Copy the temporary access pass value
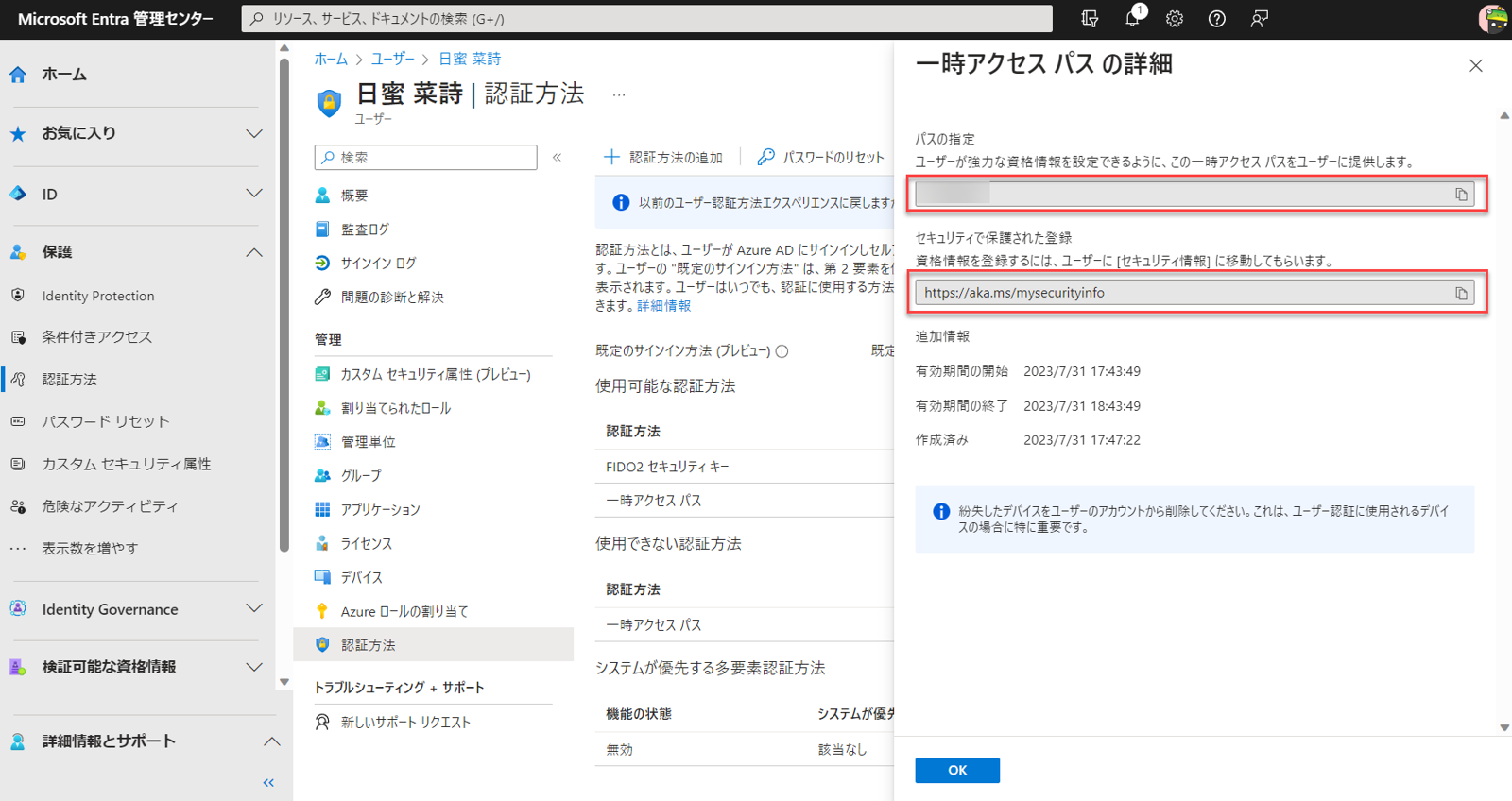The image size is (1512, 801). click(x=1461, y=195)
